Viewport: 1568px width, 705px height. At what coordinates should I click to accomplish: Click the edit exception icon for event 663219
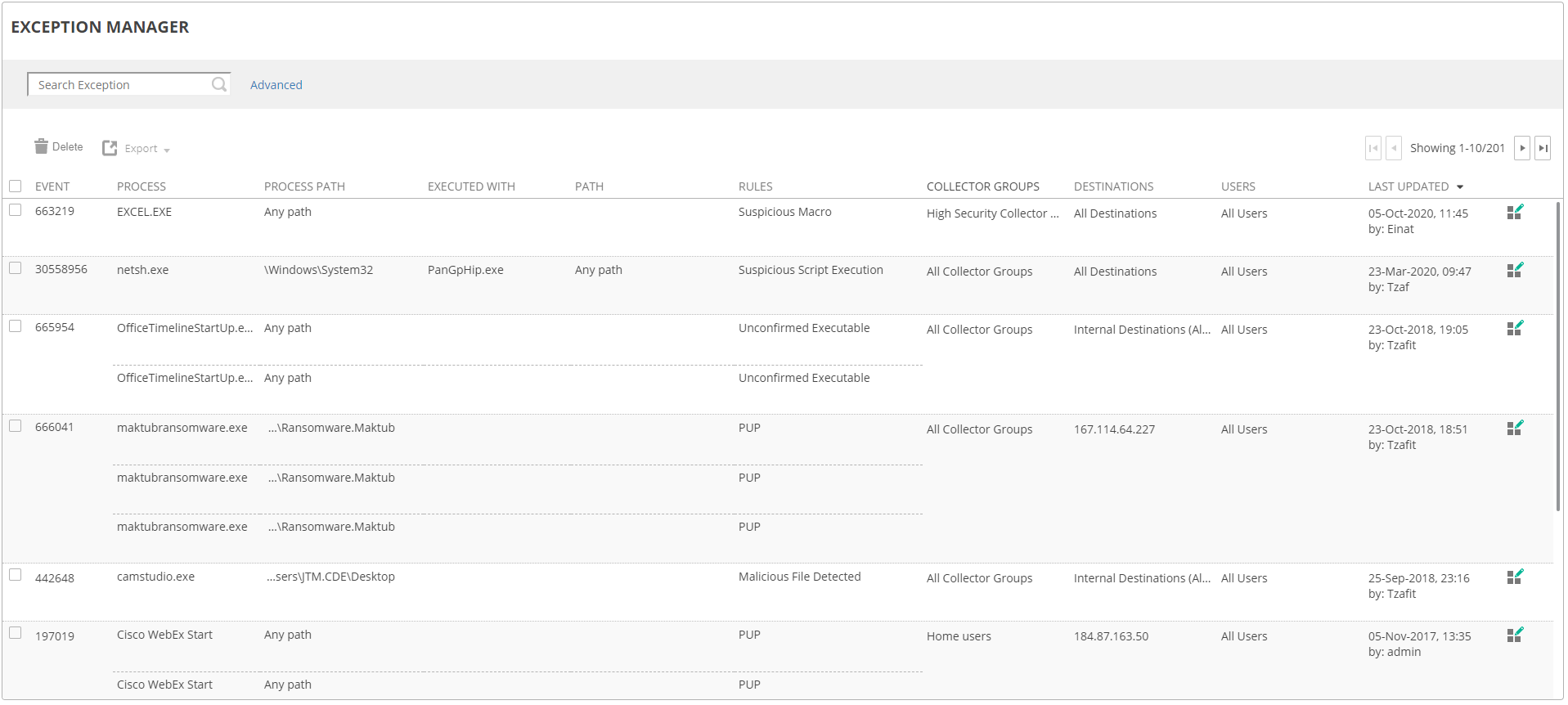1514,213
